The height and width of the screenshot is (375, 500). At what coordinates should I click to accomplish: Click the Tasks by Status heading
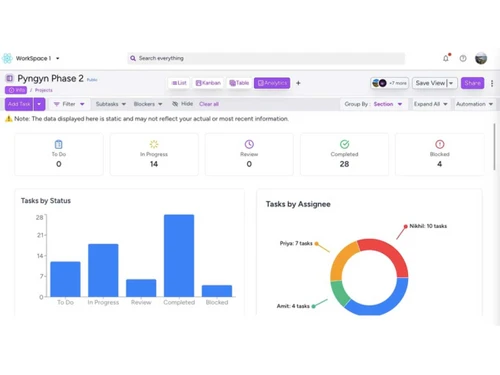pyautogui.click(x=46, y=201)
